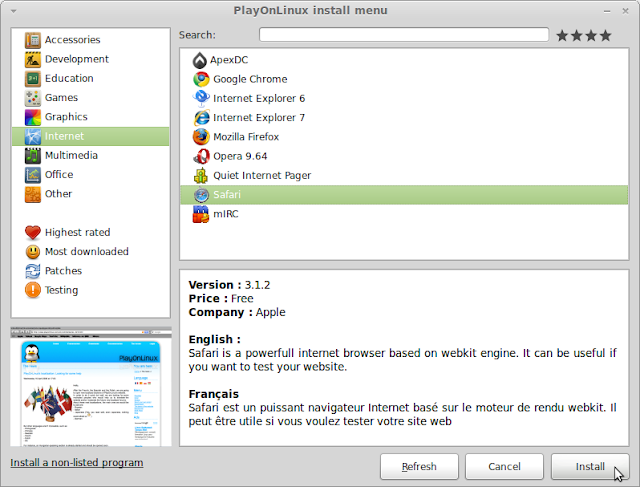Click the Most downloaded smiley icon

point(33,252)
